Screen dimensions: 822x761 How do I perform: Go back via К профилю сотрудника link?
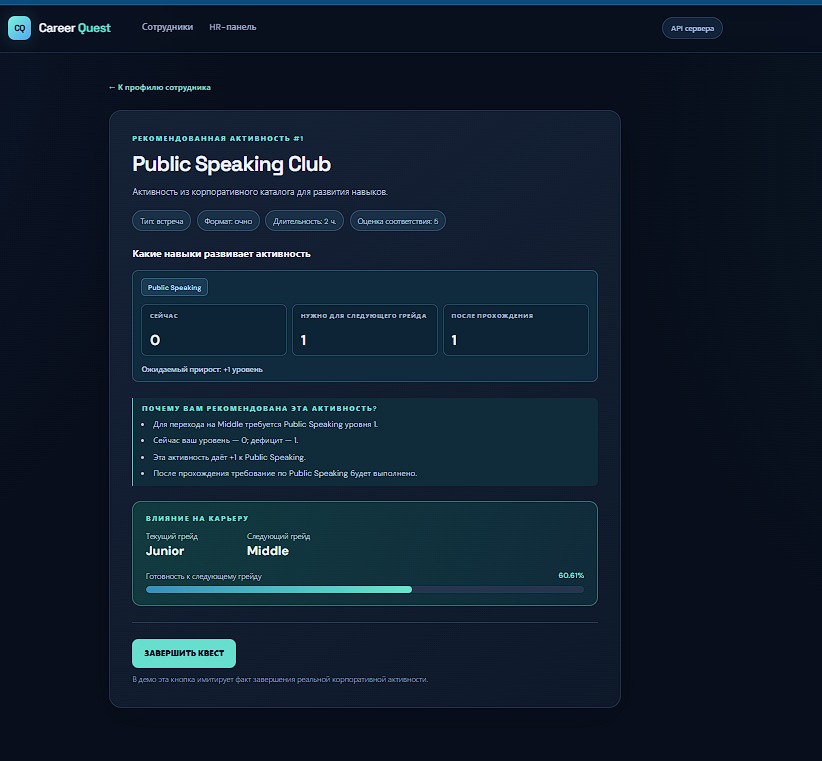click(159, 87)
